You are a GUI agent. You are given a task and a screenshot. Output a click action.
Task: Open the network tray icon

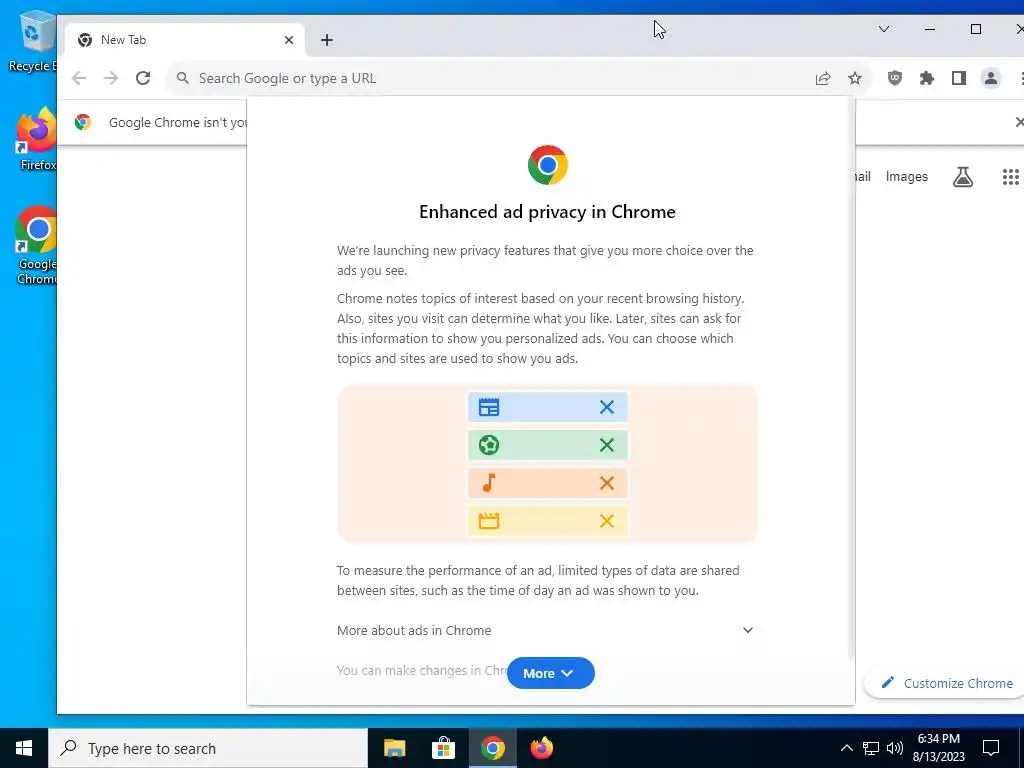pyautogui.click(x=871, y=748)
